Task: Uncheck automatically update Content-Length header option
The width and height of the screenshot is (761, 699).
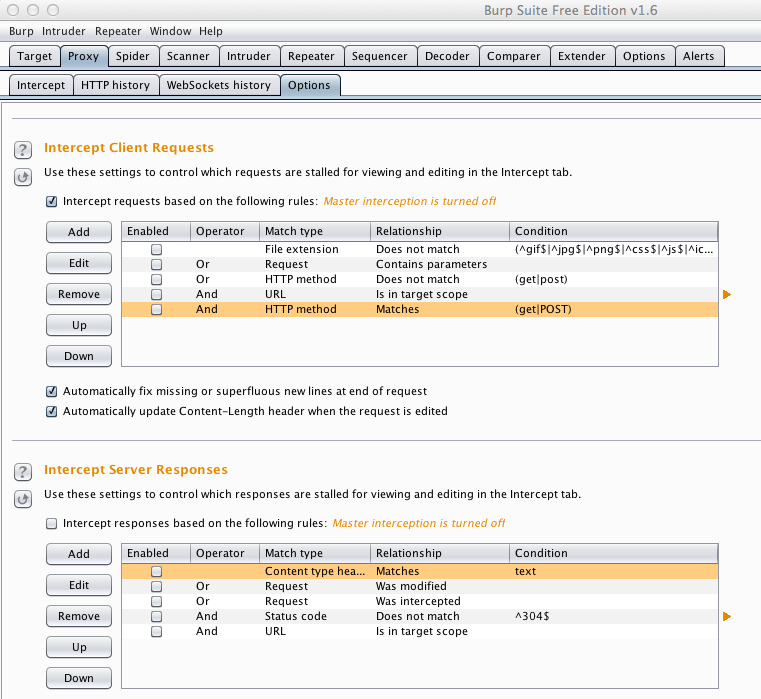Action: click(52, 411)
